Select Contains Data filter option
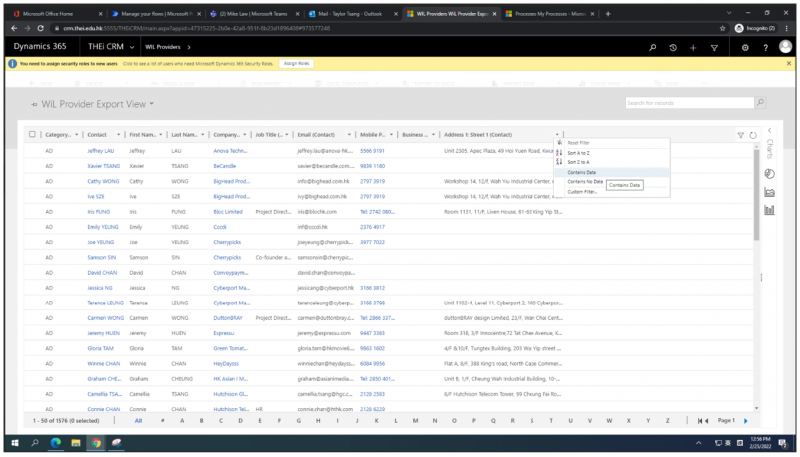The image size is (800, 457). (x=581, y=172)
